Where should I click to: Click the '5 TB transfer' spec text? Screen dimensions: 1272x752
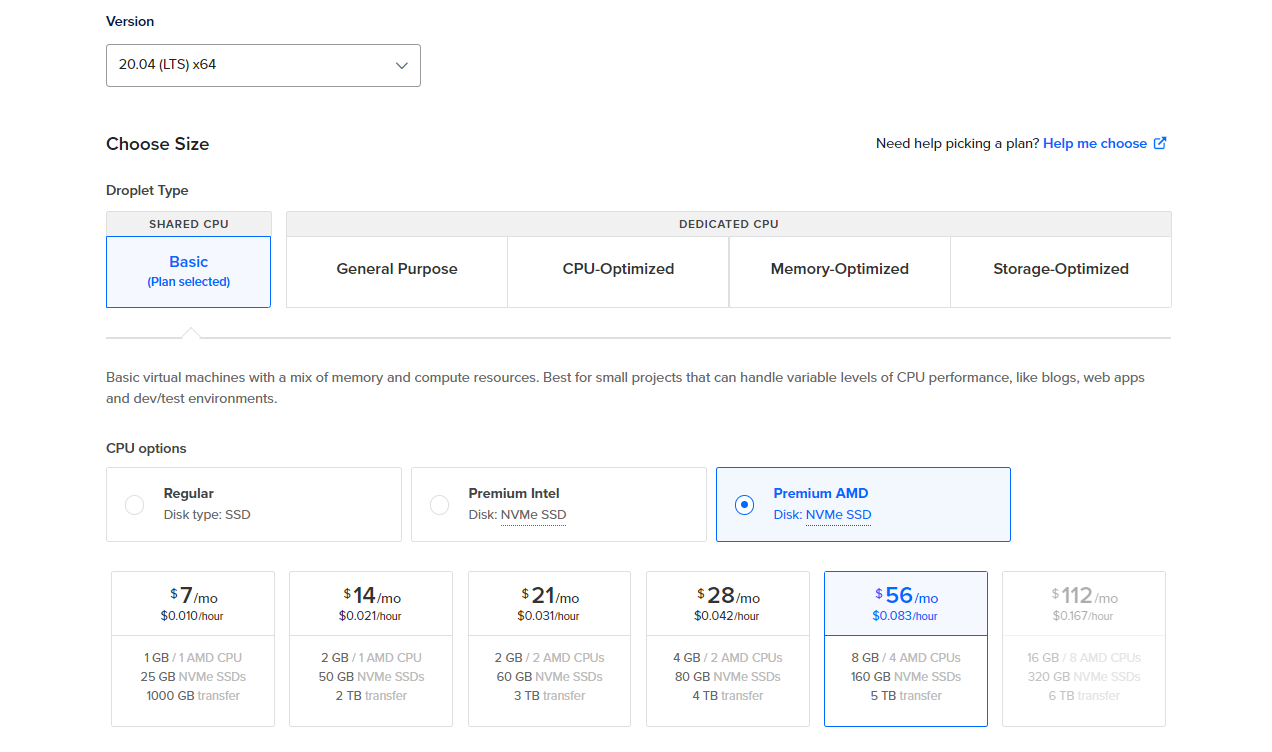pos(906,695)
